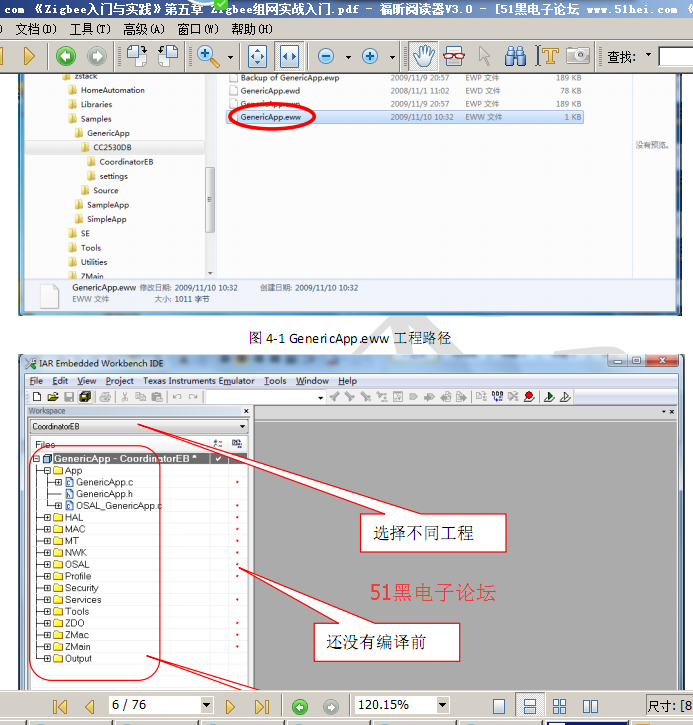Screen dimensions: 693x725
Task: Open the 高级(A) menu
Action: click(144, 29)
